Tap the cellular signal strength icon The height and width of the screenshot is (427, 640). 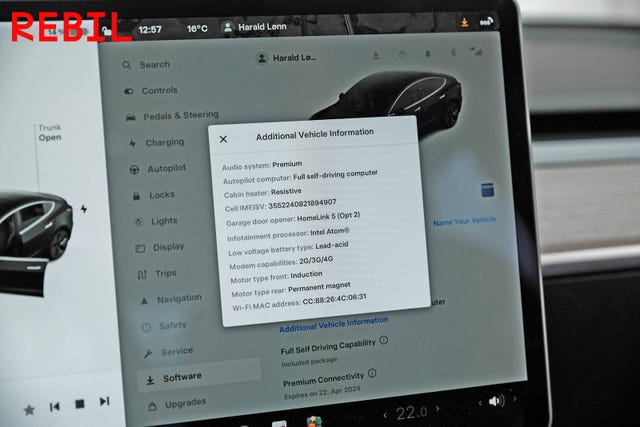[x=476, y=51]
